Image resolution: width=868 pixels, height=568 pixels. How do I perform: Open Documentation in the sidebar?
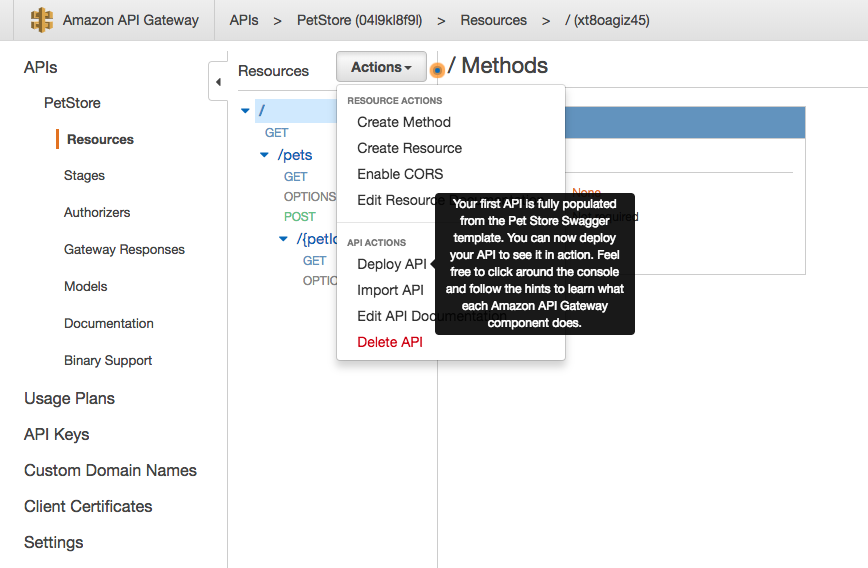(108, 323)
